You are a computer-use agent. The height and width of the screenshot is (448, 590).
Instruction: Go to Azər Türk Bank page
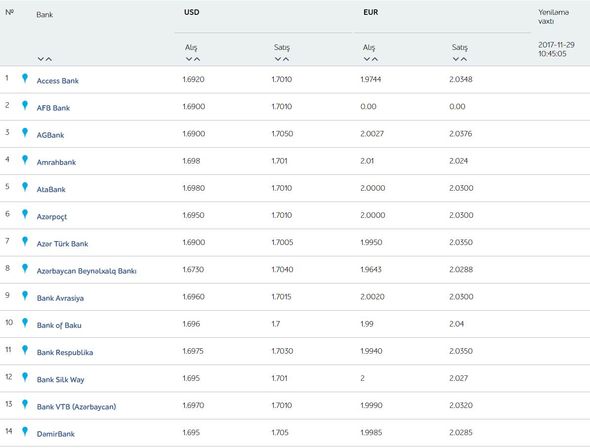tap(62, 243)
